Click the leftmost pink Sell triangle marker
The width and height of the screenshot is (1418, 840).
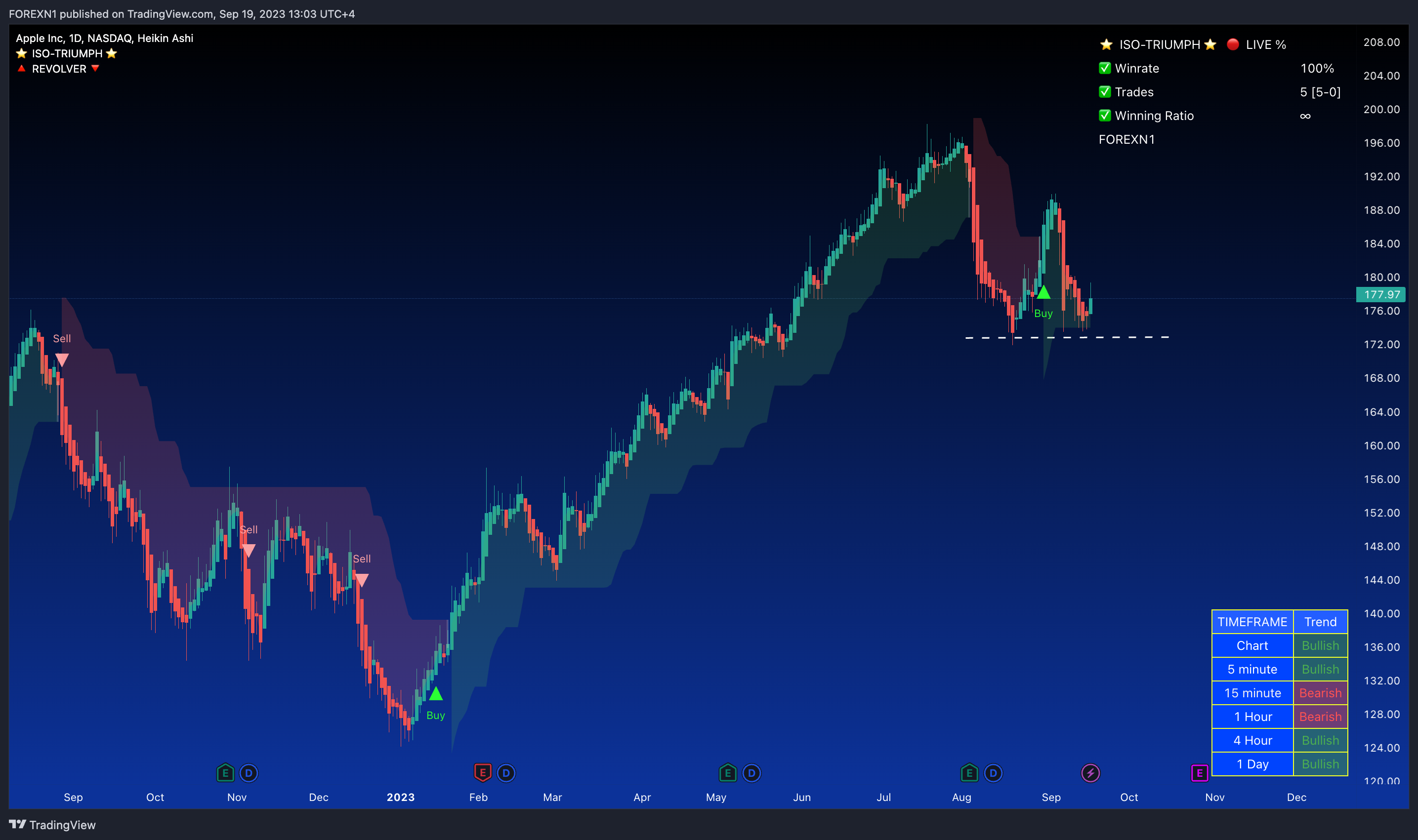pyautogui.click(x=62, y=360)
